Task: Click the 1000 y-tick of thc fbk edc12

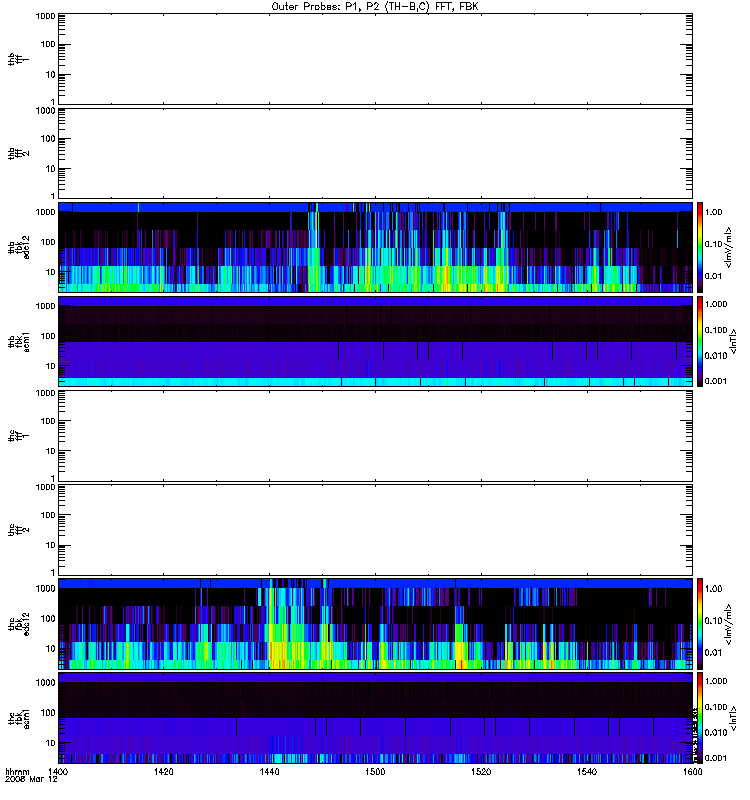Action: [46, 588]
